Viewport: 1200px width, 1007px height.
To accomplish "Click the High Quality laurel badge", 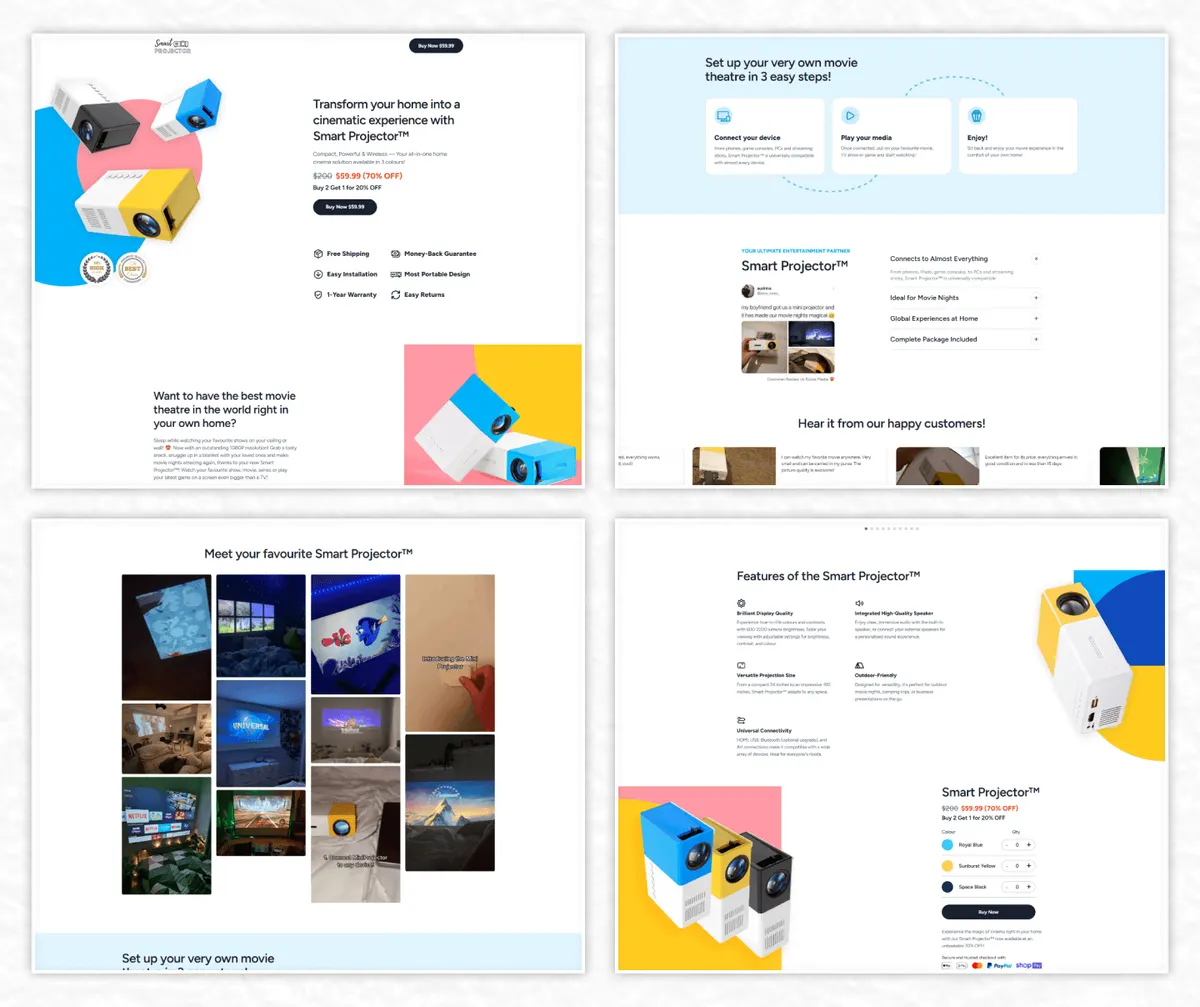I will tap(96, 268).
